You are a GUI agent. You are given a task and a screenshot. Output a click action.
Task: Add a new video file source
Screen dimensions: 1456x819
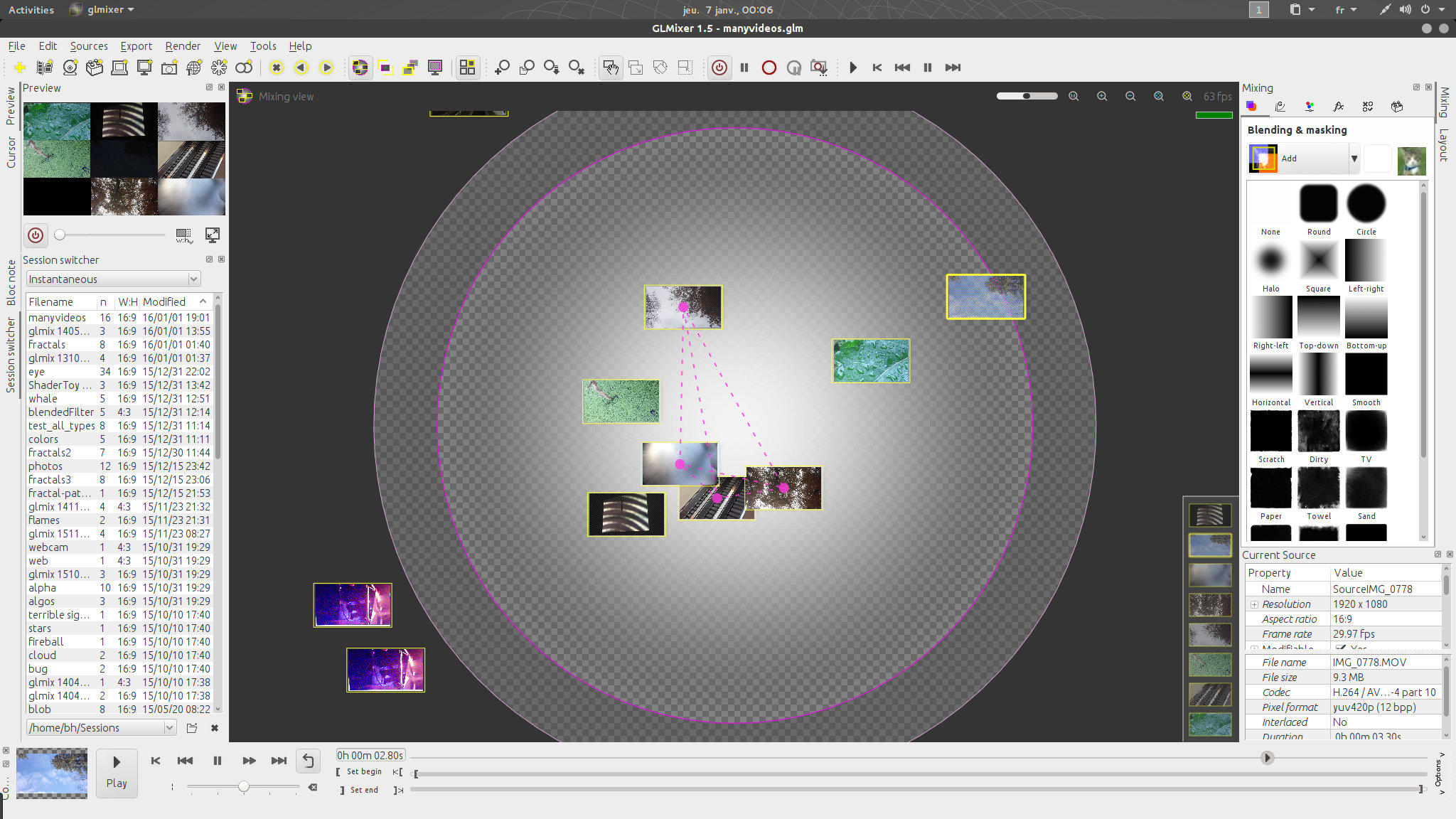(45, 68)
